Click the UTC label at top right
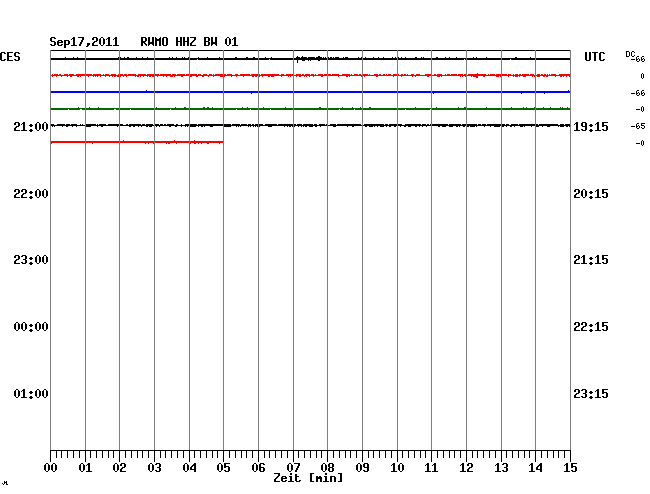650x494 pixels. tap(594, 57)
